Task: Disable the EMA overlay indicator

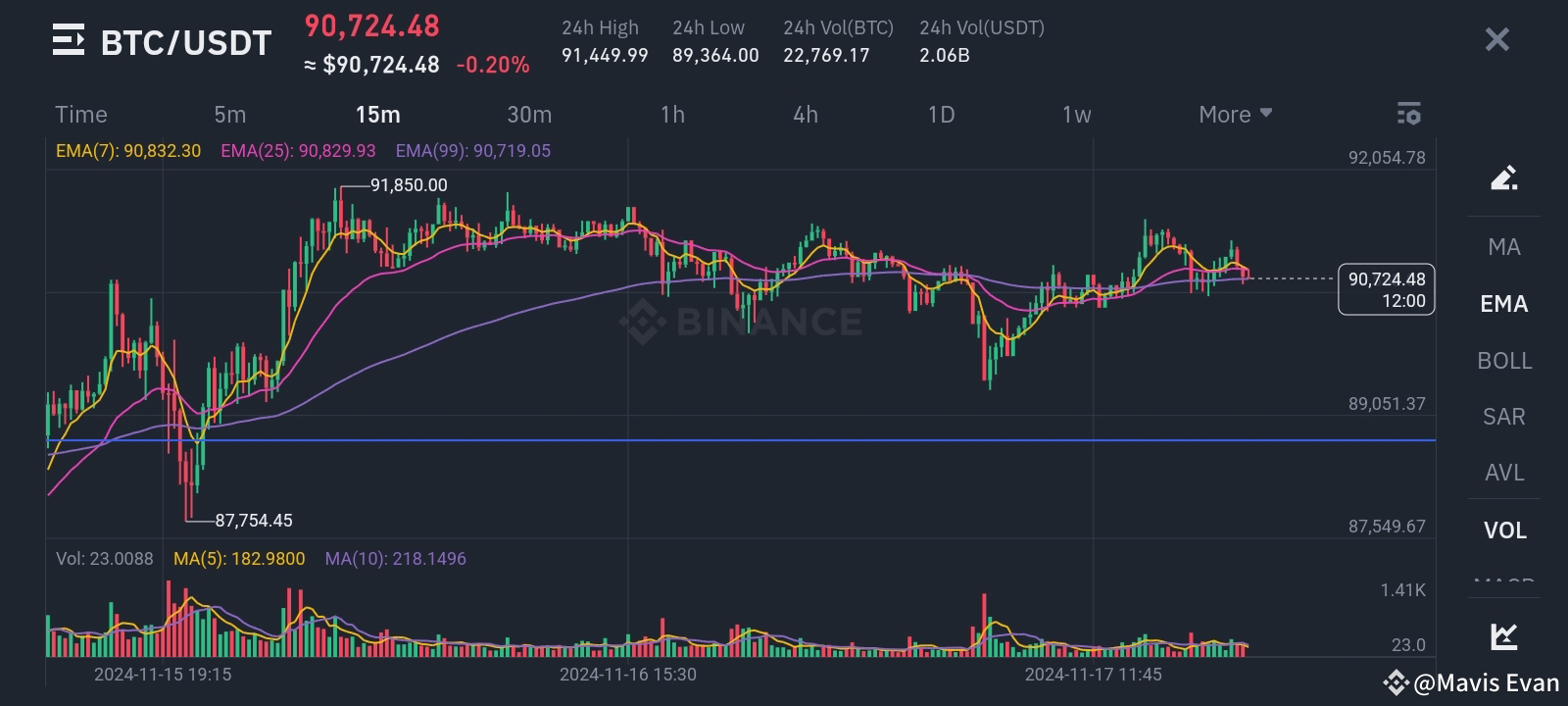Action: (1502, 304)
